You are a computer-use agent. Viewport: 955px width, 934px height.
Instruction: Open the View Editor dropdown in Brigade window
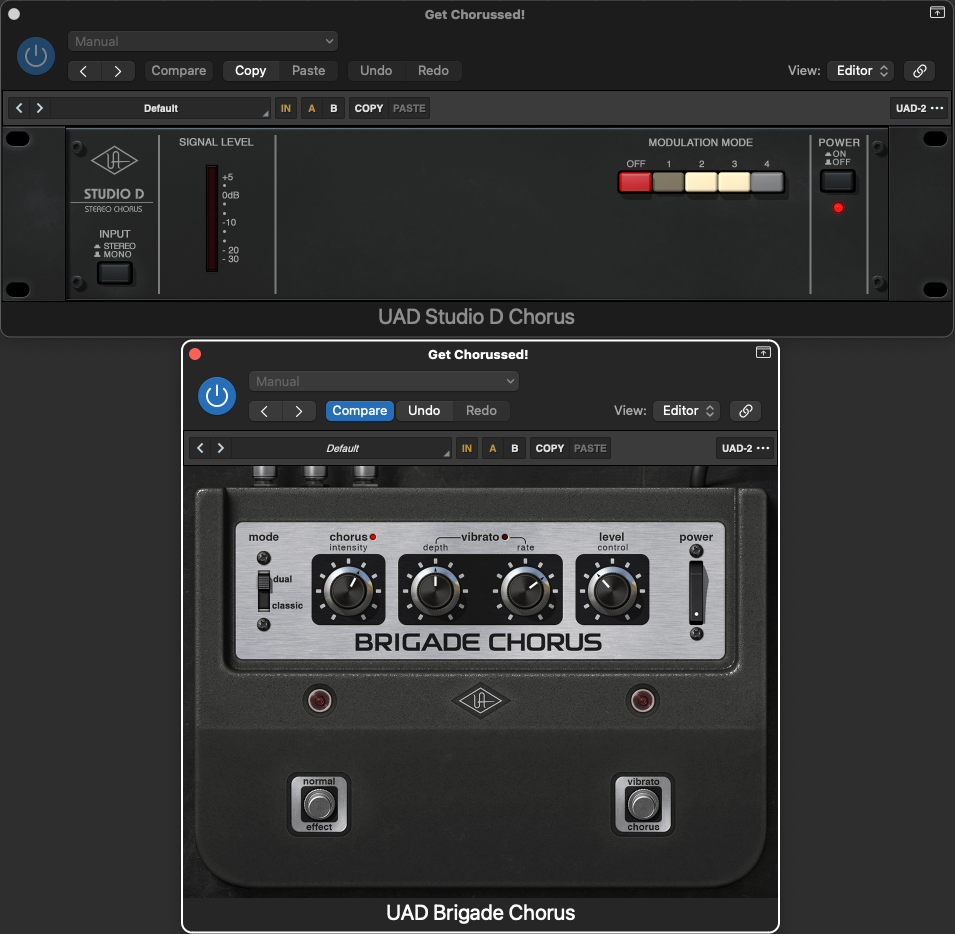click(x=686, y=410)
